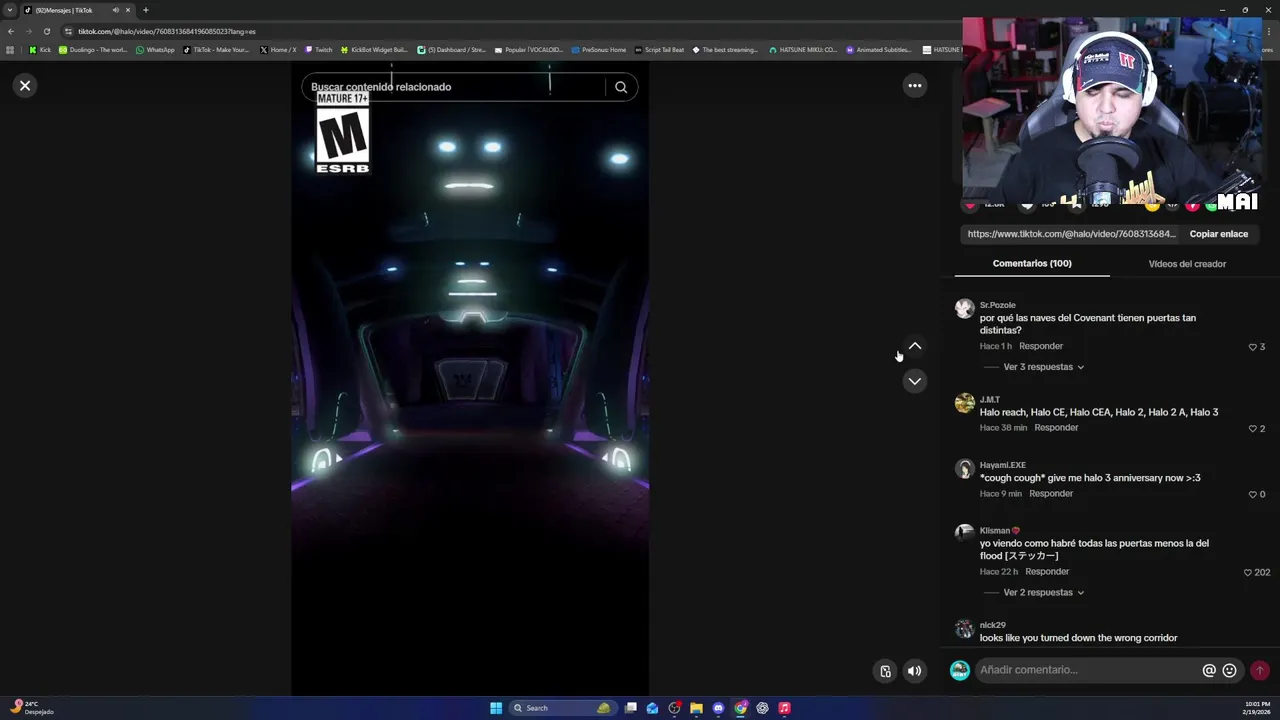Reload the page in browser
Screen dimensions: 1280x720
tap(46, 31)
